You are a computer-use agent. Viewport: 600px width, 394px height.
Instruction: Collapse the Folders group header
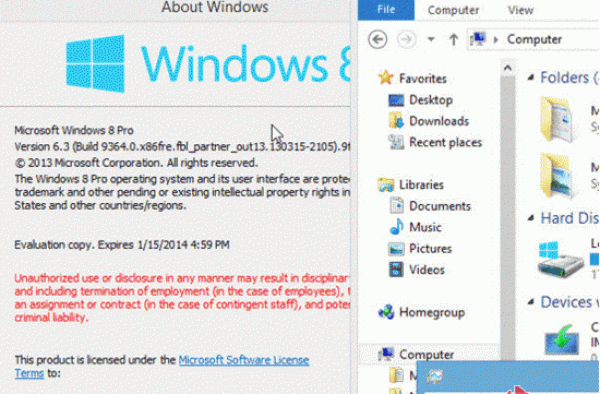coord(531,78)
